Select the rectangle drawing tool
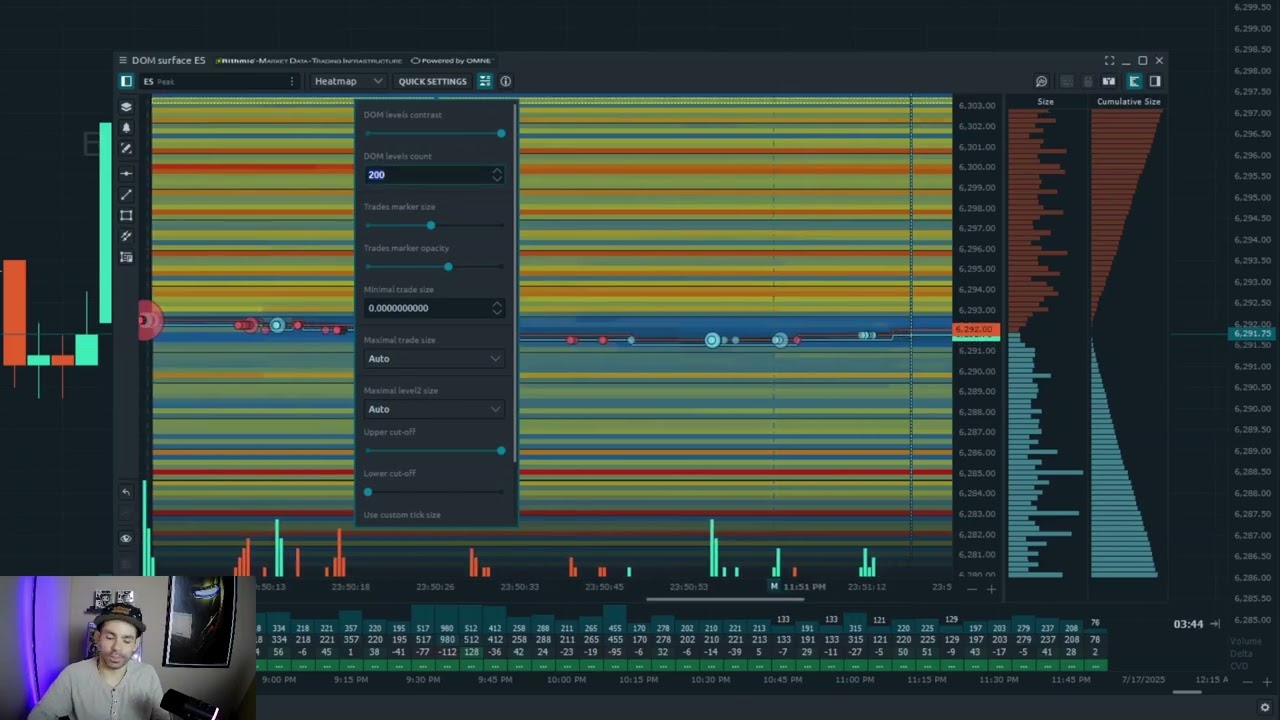This screenshot has width=1280, height=720. click(126, 216)
